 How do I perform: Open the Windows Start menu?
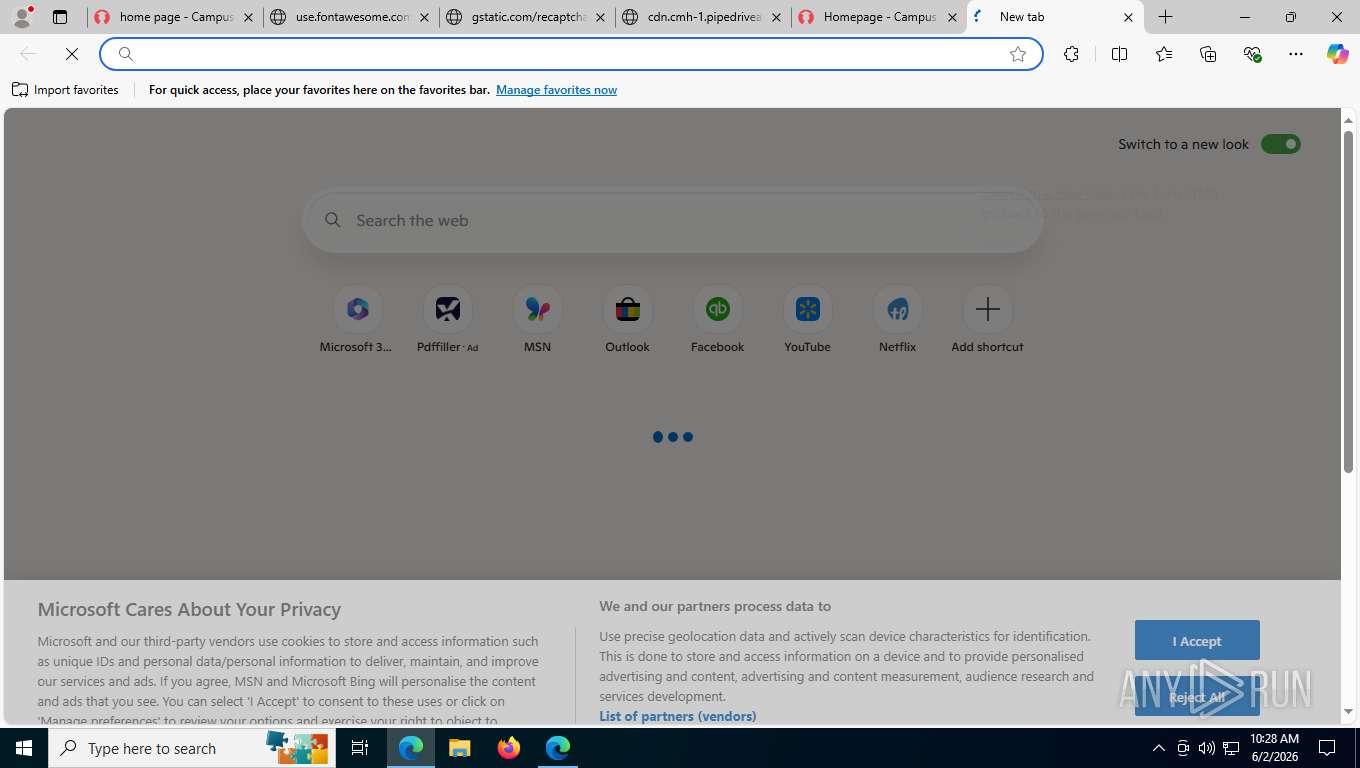24,748
